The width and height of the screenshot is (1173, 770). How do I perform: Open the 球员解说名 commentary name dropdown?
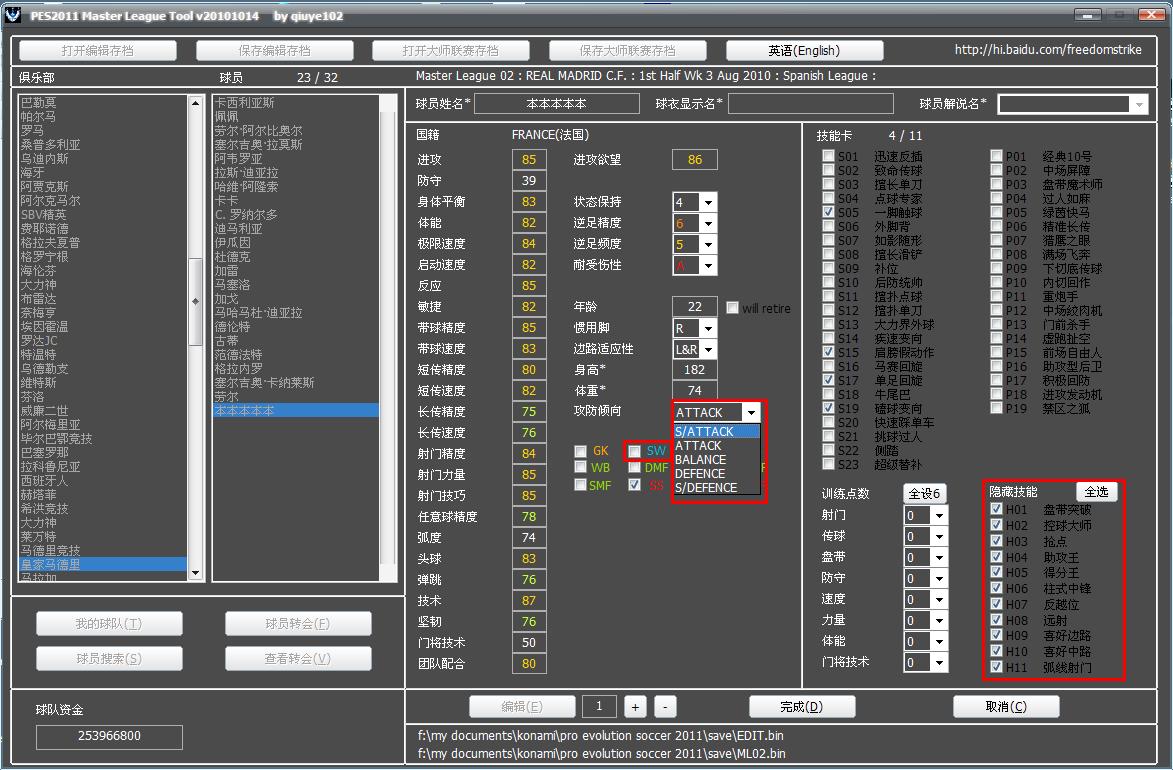tap(1139, 104)
